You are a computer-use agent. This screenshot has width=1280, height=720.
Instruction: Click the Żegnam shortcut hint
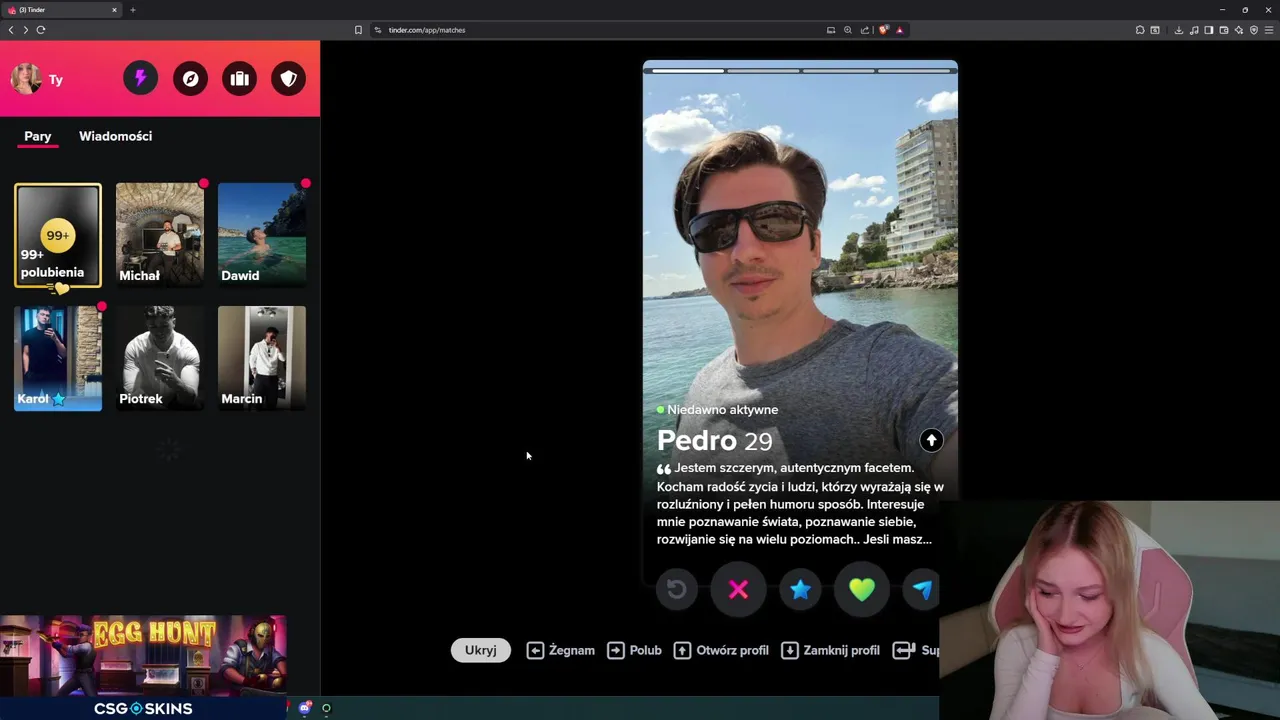(560, 650)
